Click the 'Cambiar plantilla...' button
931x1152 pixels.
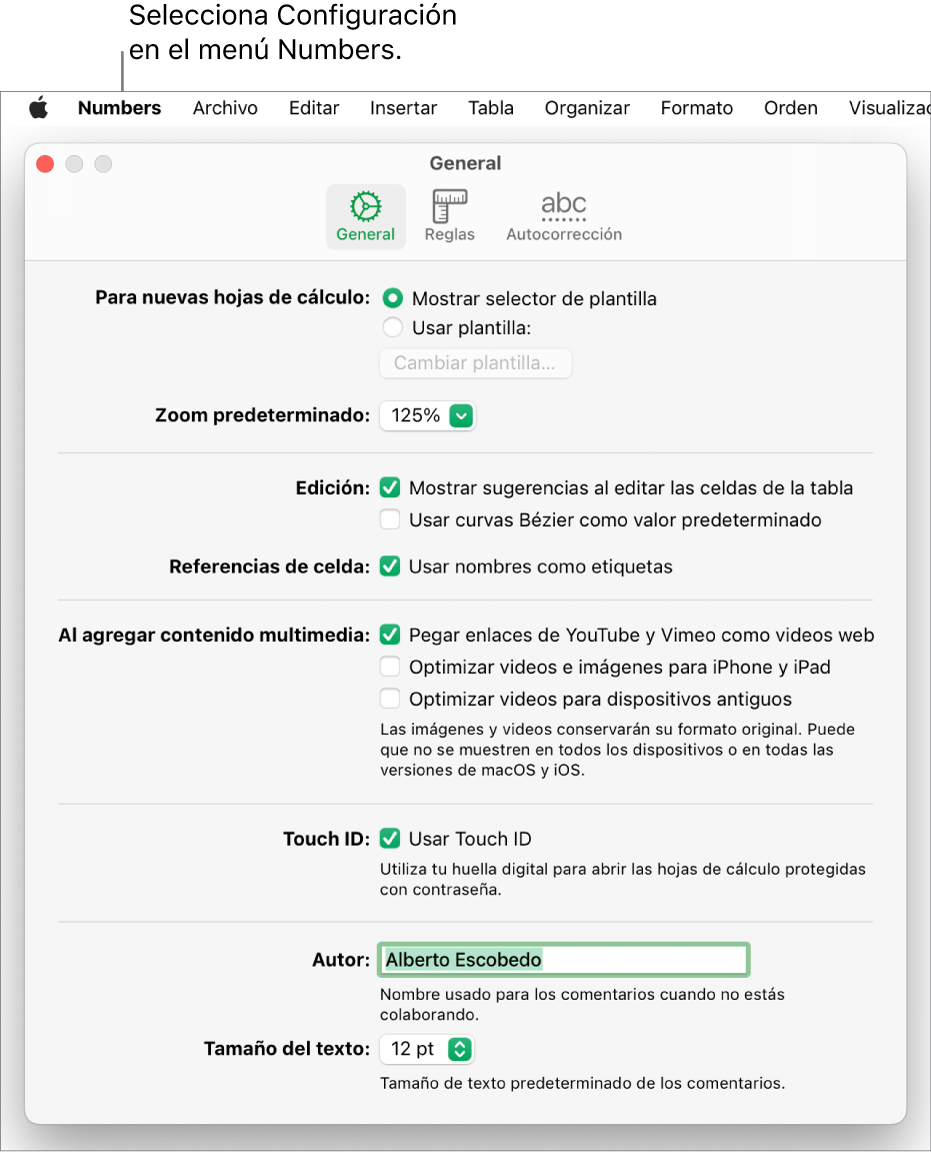point(475,363)
